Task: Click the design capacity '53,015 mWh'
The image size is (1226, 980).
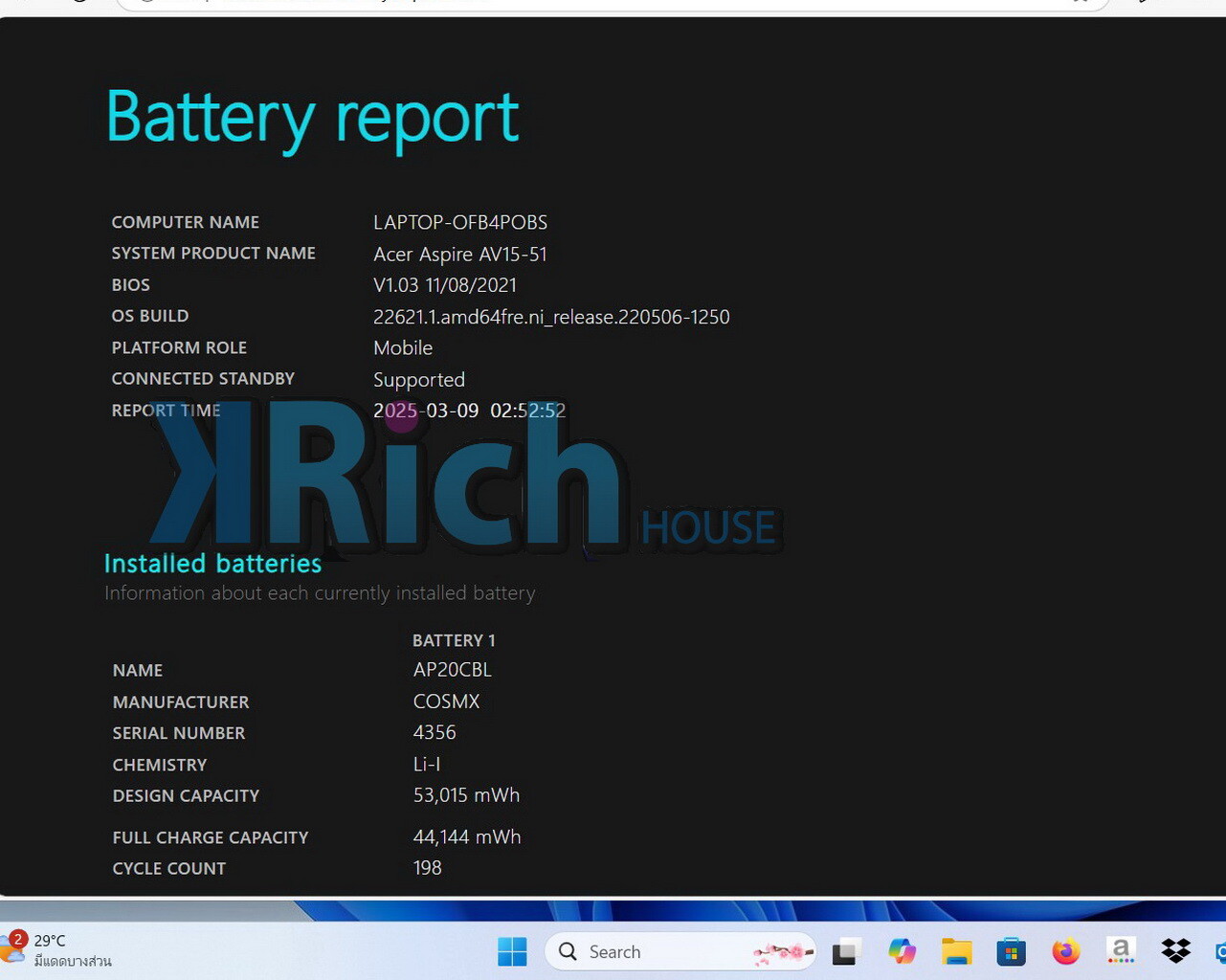Action: [467, 795]
